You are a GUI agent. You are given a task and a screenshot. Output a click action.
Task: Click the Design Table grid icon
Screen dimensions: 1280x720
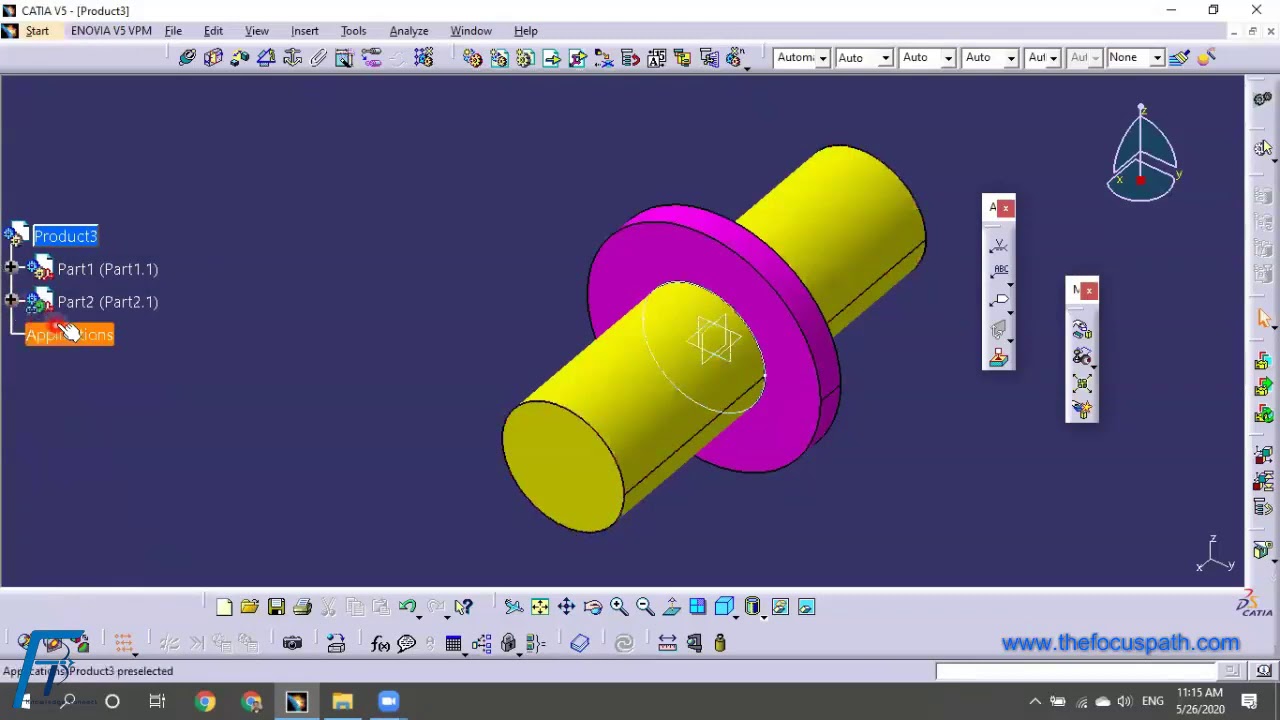pyautogui.click(x=454, y=643)
